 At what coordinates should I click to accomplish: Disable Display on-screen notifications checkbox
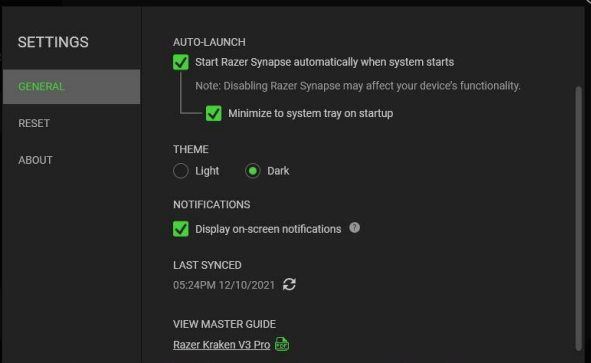(x=181, y=229)
